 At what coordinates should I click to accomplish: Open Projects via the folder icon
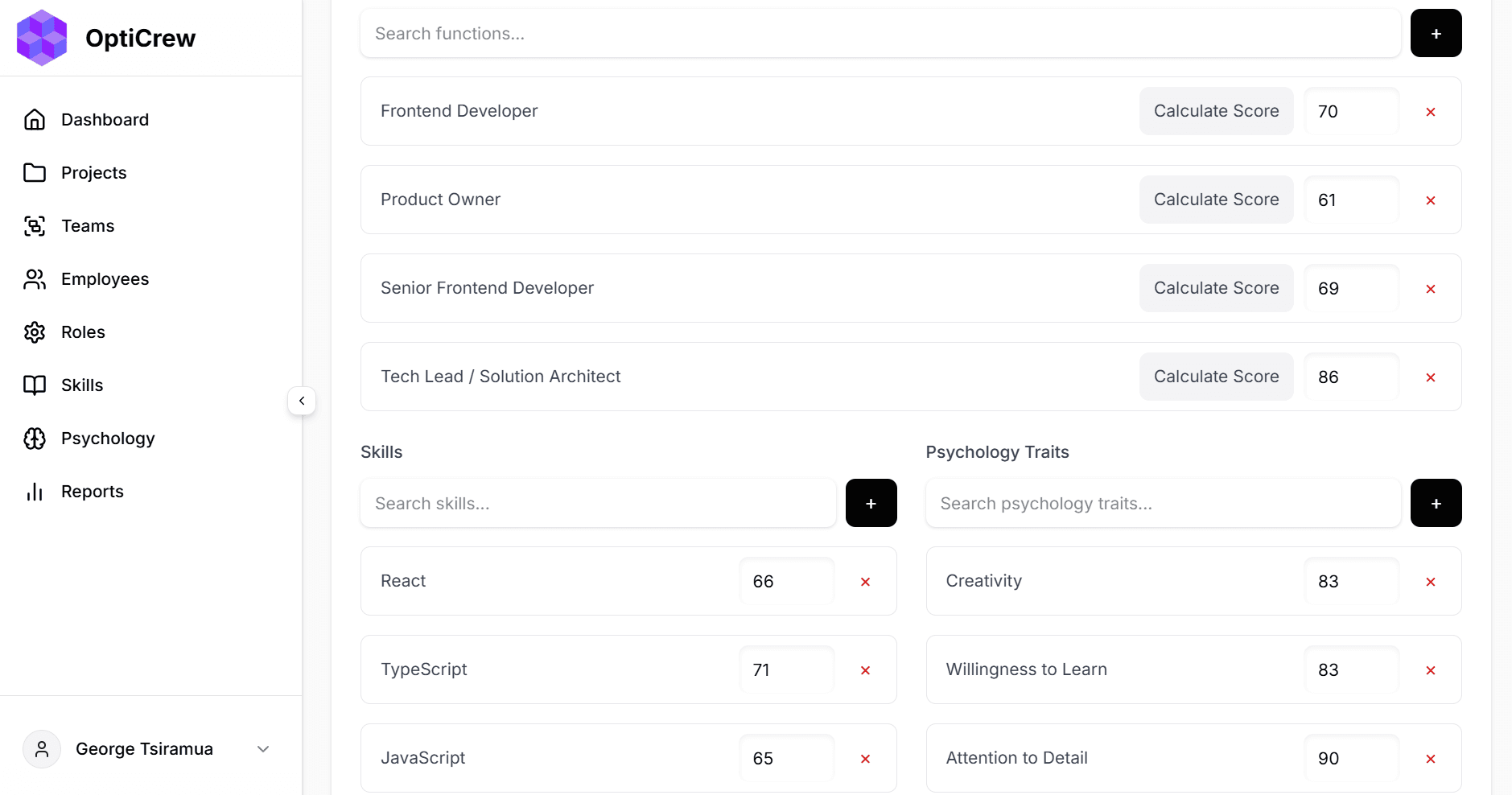35,172
